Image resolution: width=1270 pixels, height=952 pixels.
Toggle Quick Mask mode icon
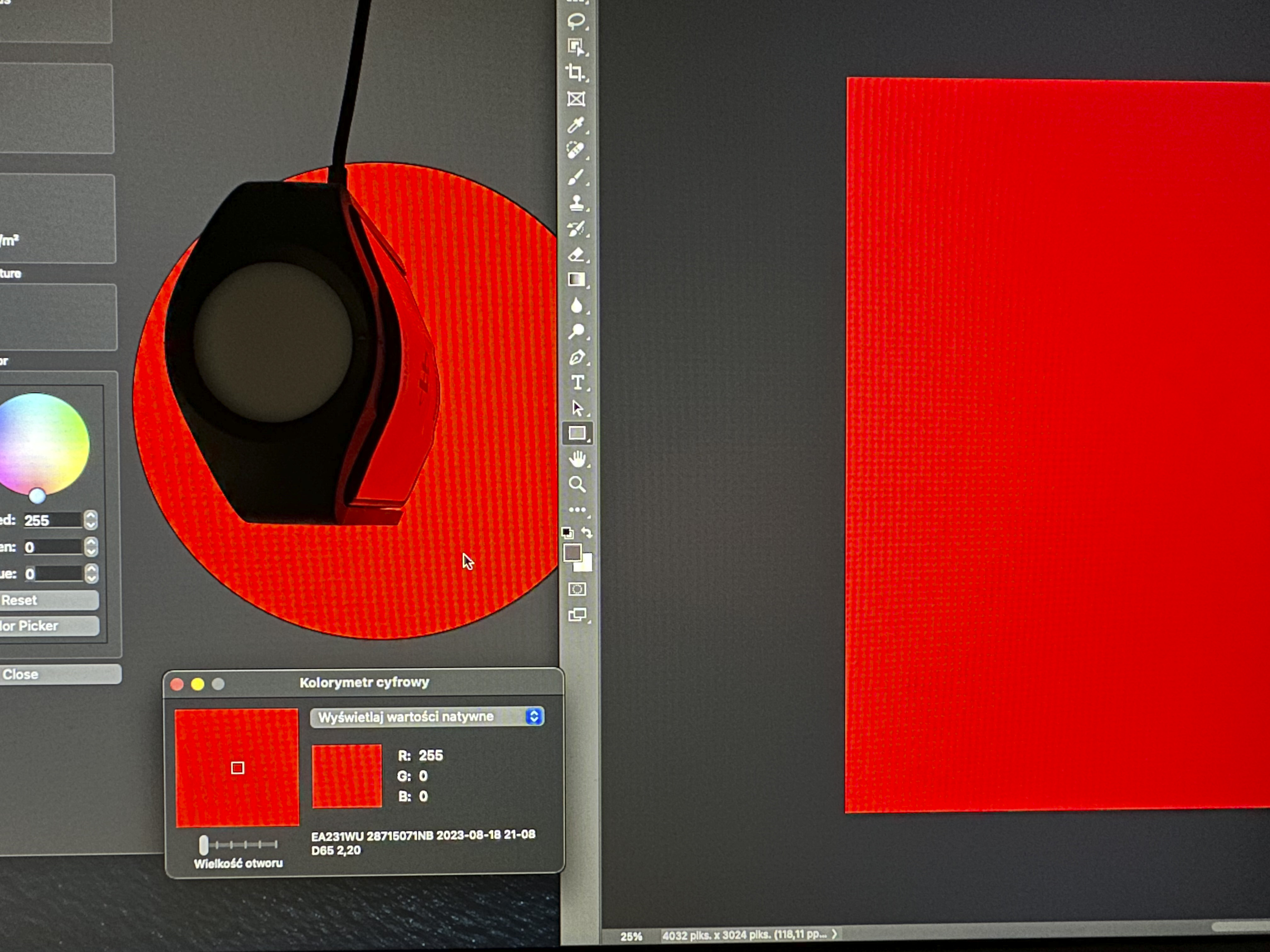click(x=577, y=589)
